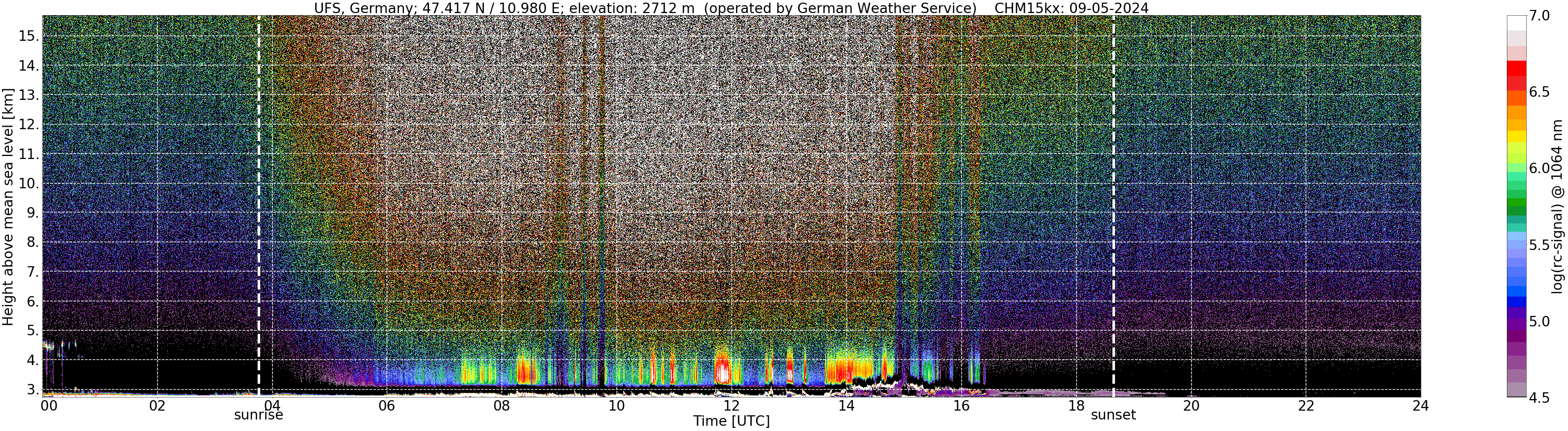The width and height of the screenshot is (1568, 431).
Task: Click the plot title 'UFS, Germany' text
Action: coord(364,8)
